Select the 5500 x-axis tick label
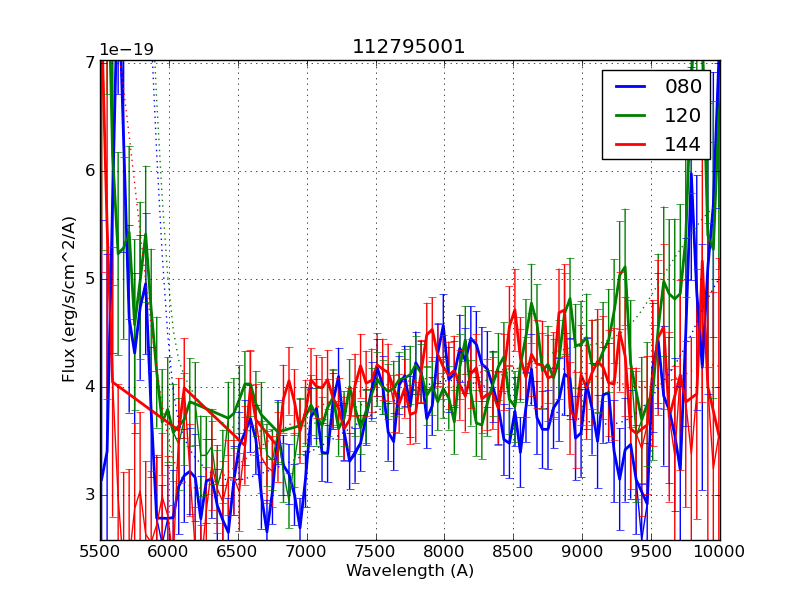This screenshot has height=600, width=800. 100,551
